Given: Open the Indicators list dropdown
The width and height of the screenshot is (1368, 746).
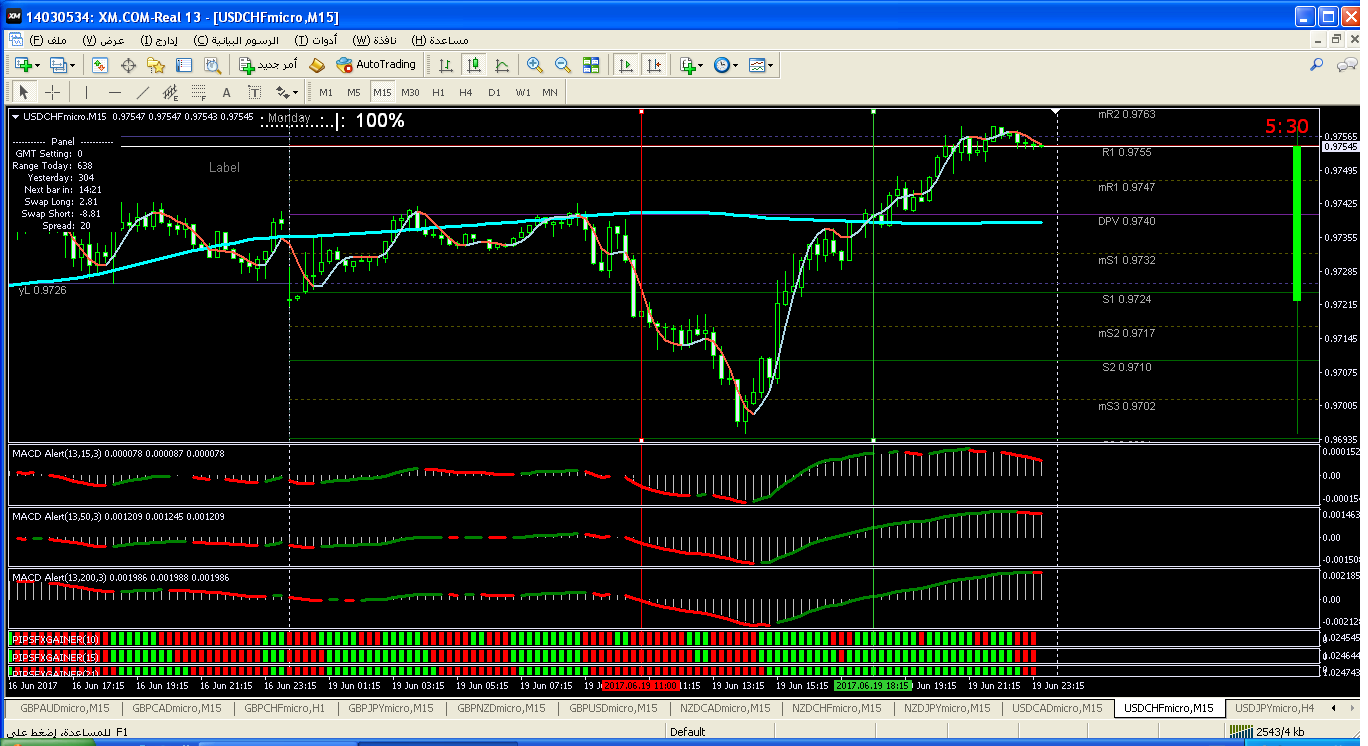Looking at the screenshot, I should click(x=690, y=65).
